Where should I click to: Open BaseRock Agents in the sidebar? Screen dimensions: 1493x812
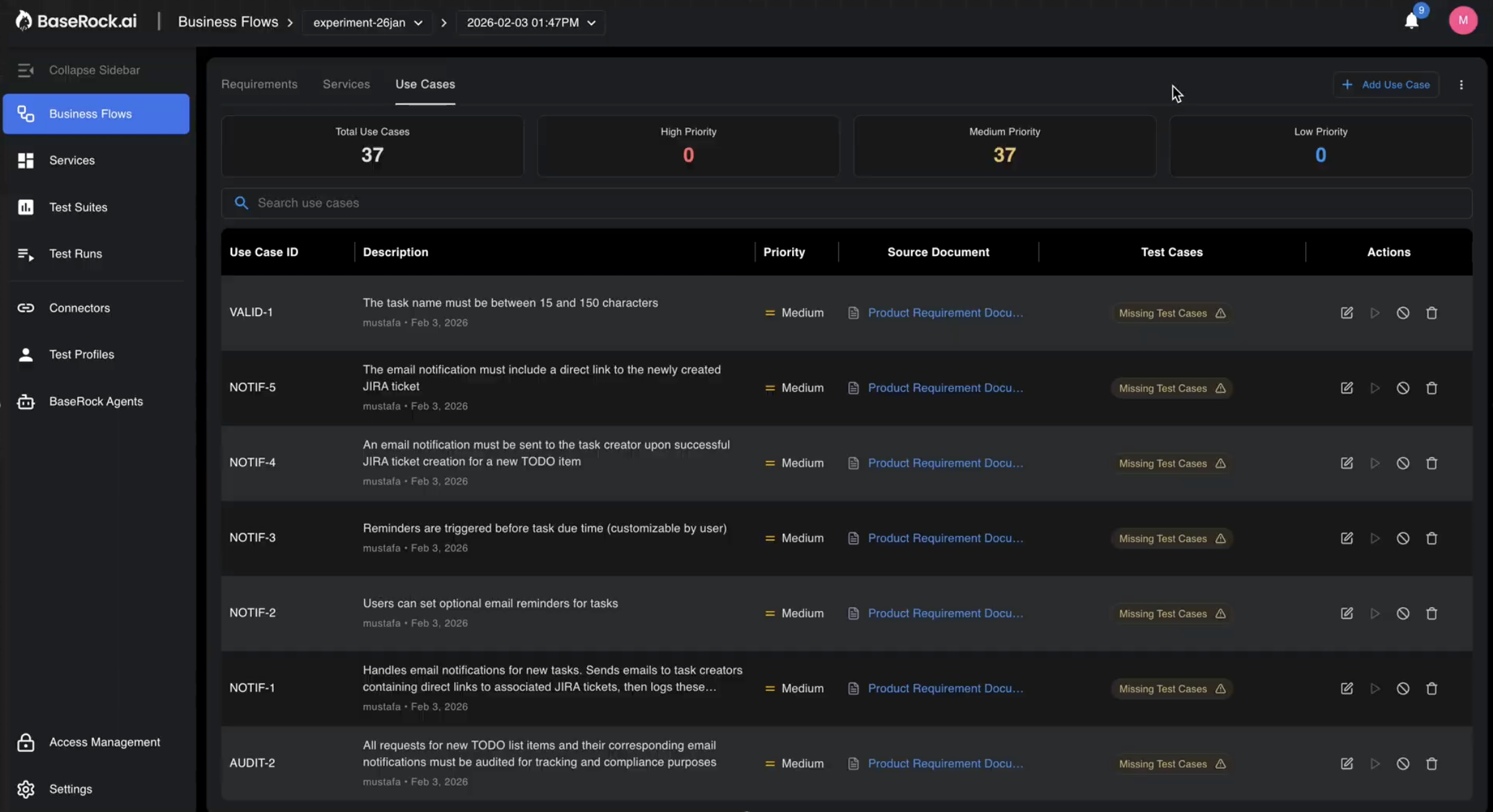[x=95, y=401]
